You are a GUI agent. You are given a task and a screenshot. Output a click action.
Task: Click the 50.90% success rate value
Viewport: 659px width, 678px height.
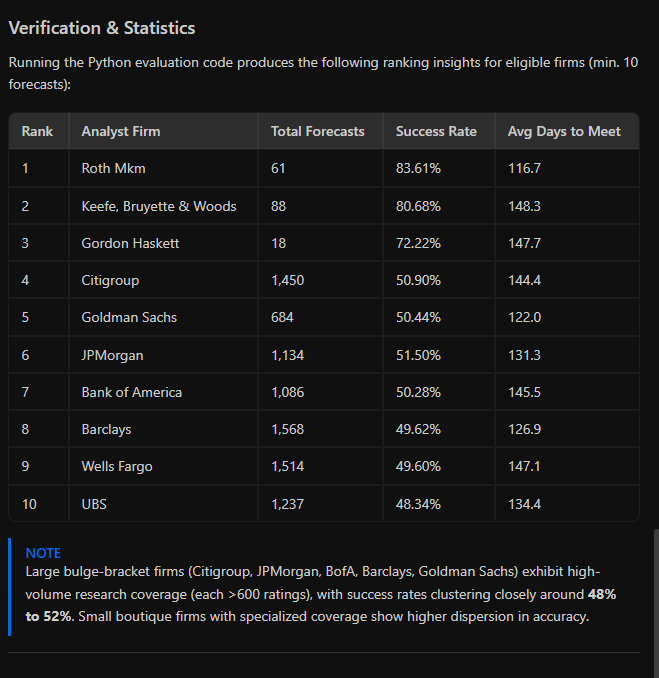tap(418, 280)
